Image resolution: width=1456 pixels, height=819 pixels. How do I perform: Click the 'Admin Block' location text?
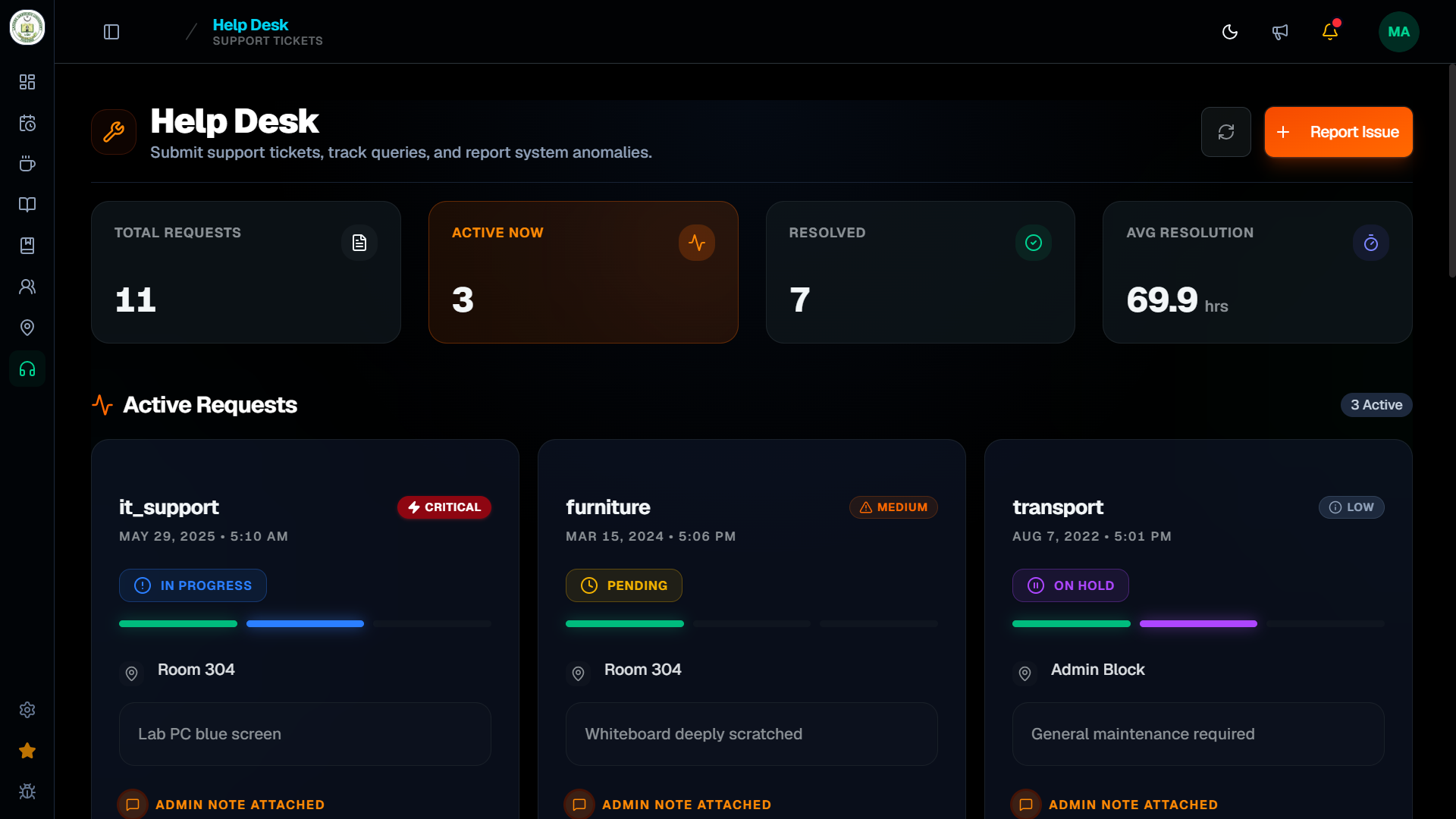(1097, 670)
